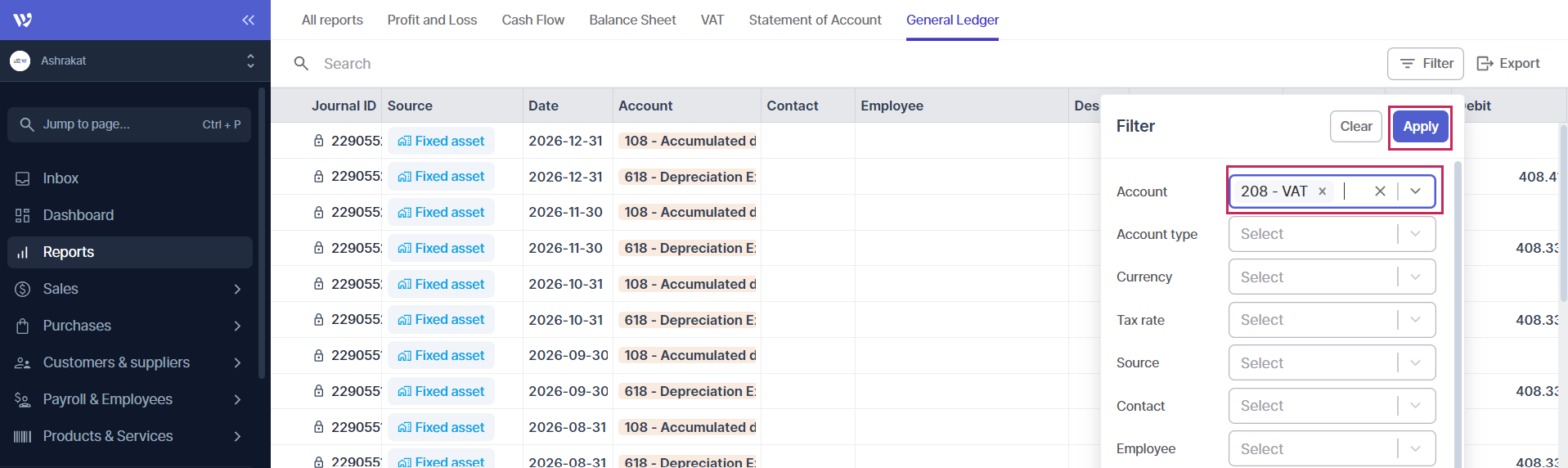Expand the Purchases sidebar submenu

click(x=237, y=326)
